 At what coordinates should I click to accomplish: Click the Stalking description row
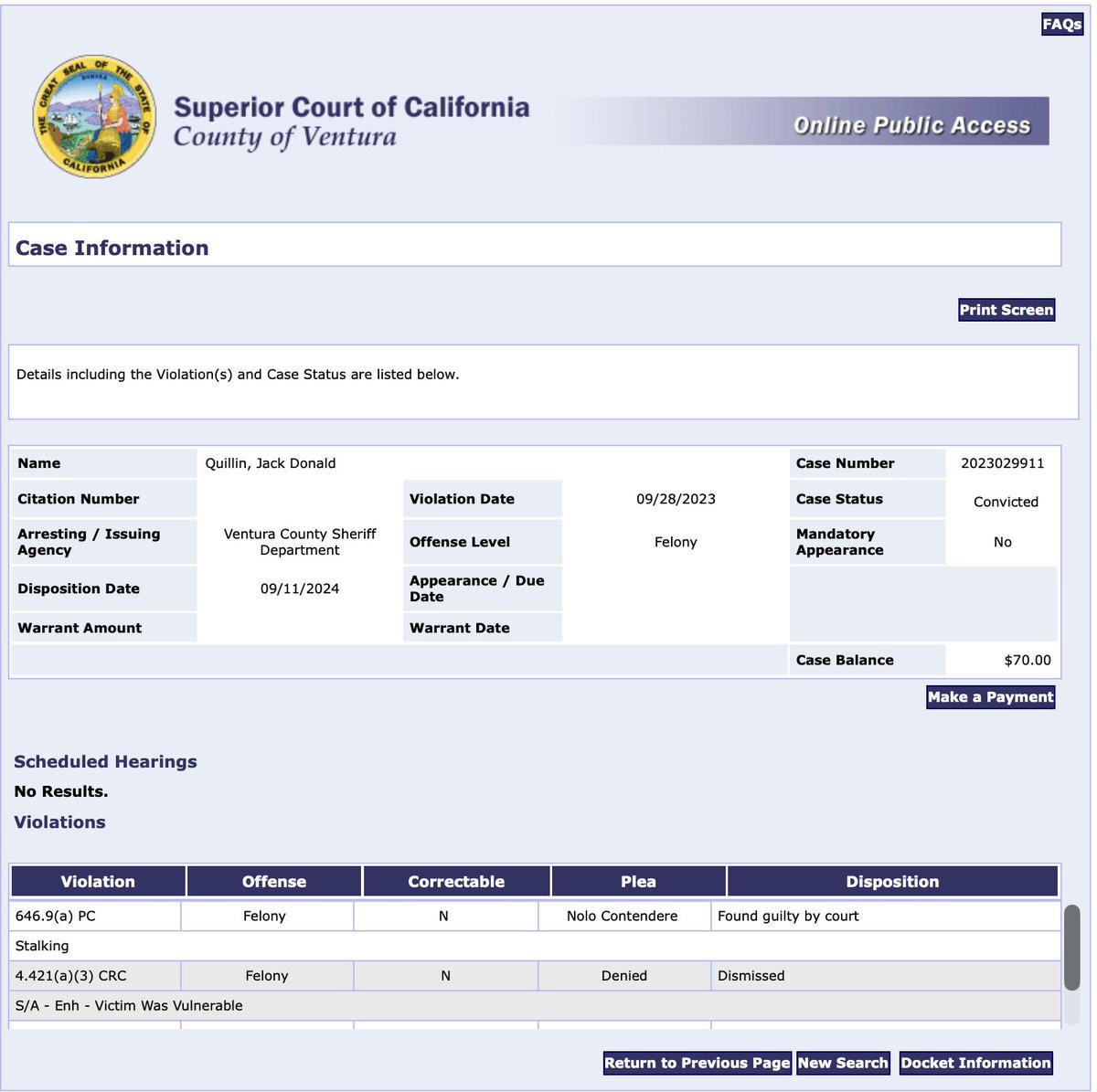click(x=535, y=946)
